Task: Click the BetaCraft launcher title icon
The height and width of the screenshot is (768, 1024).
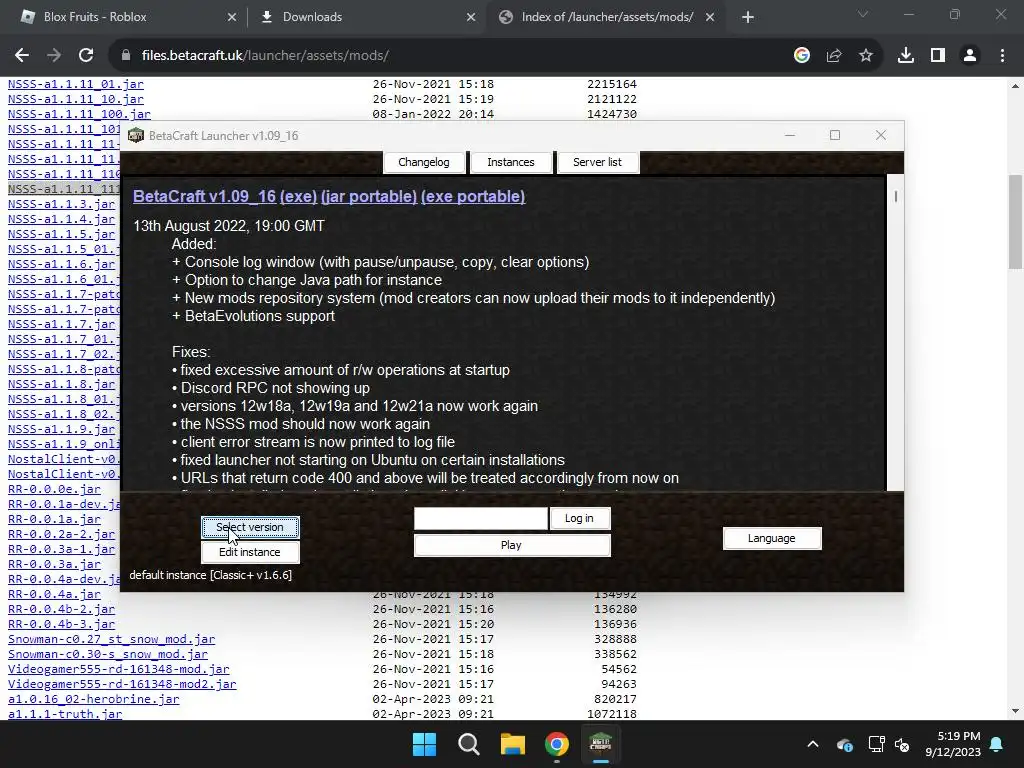Action: coord(136,135)
